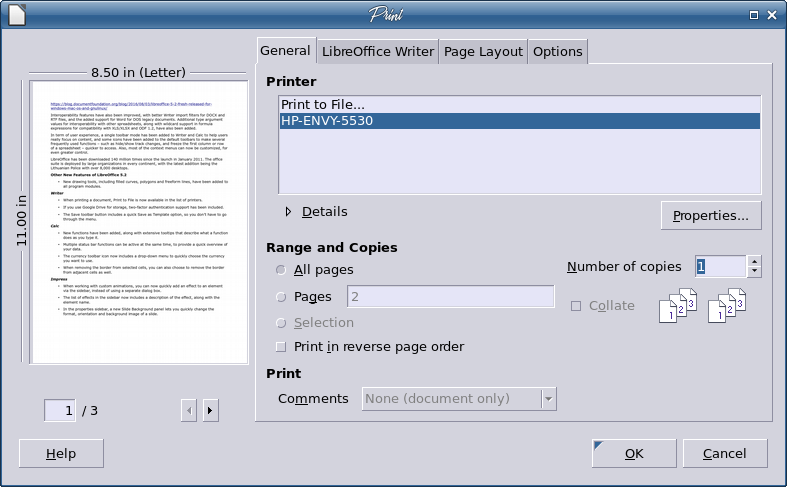The height and width of the screenshot is (487, 787).
Task: Click the second page-stack collate icon
Action: point(727,305)
